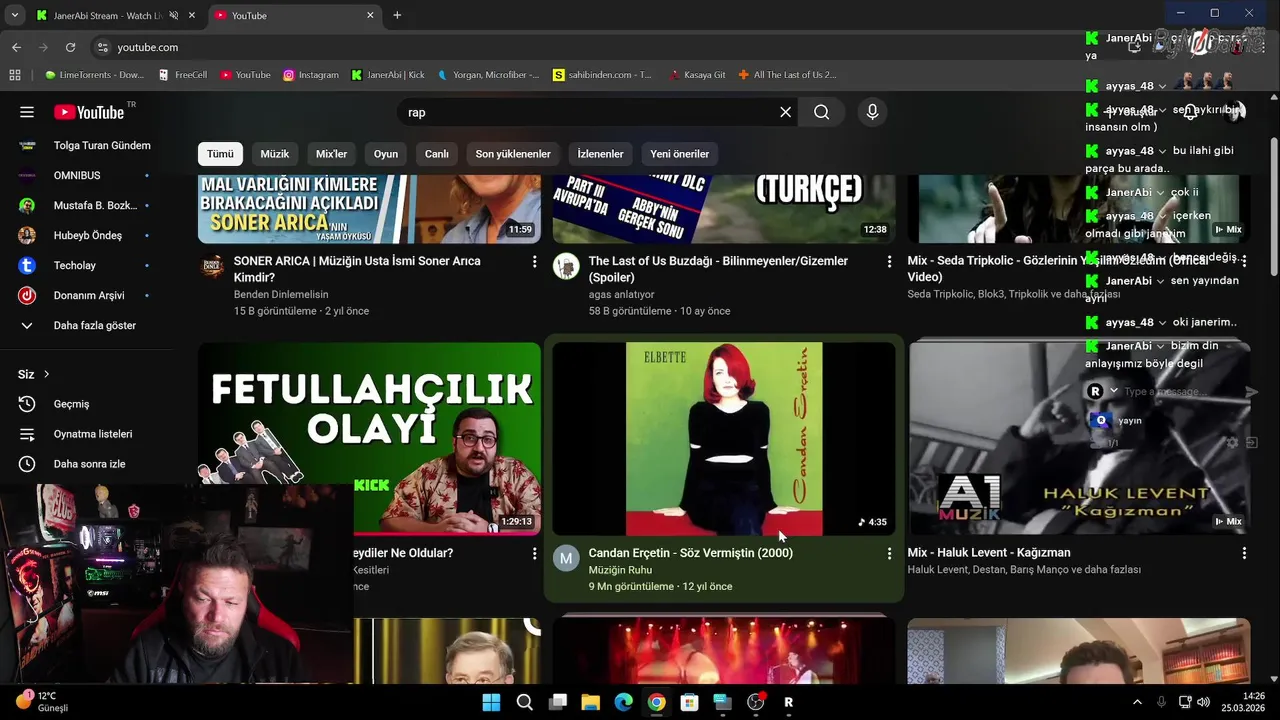
Task: Start voice search with the microphone icon
Action: (x=872, y=112)
